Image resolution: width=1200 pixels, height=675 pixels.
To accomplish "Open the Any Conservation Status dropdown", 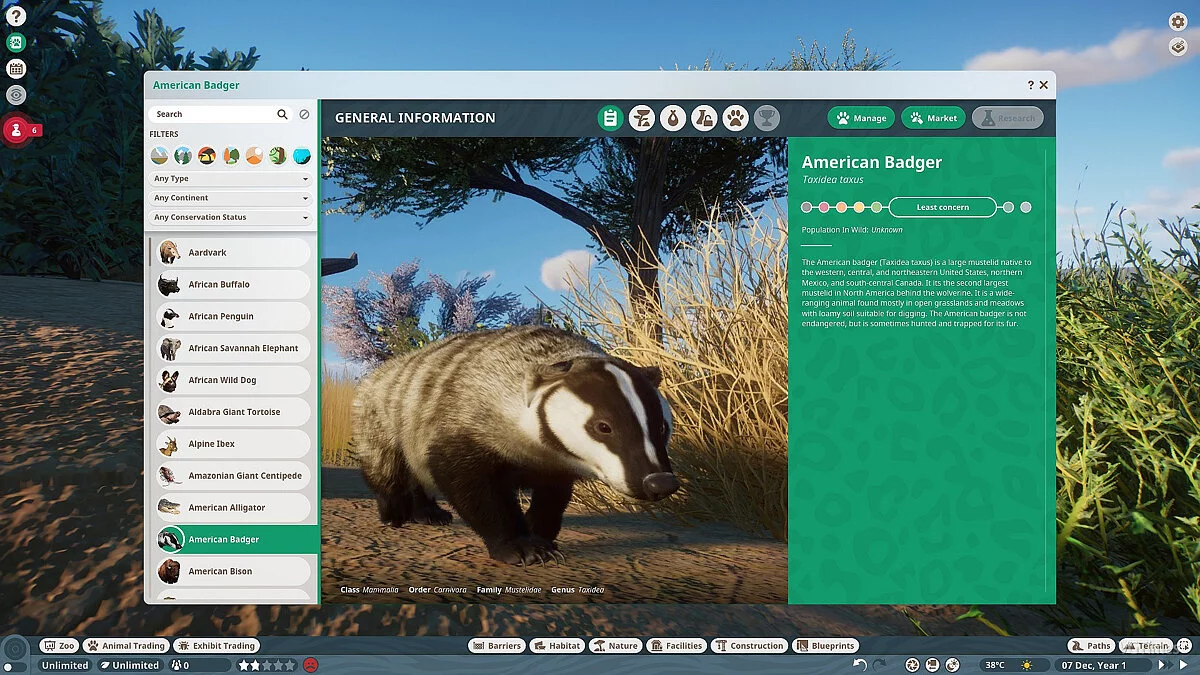I will coord(230,217).
